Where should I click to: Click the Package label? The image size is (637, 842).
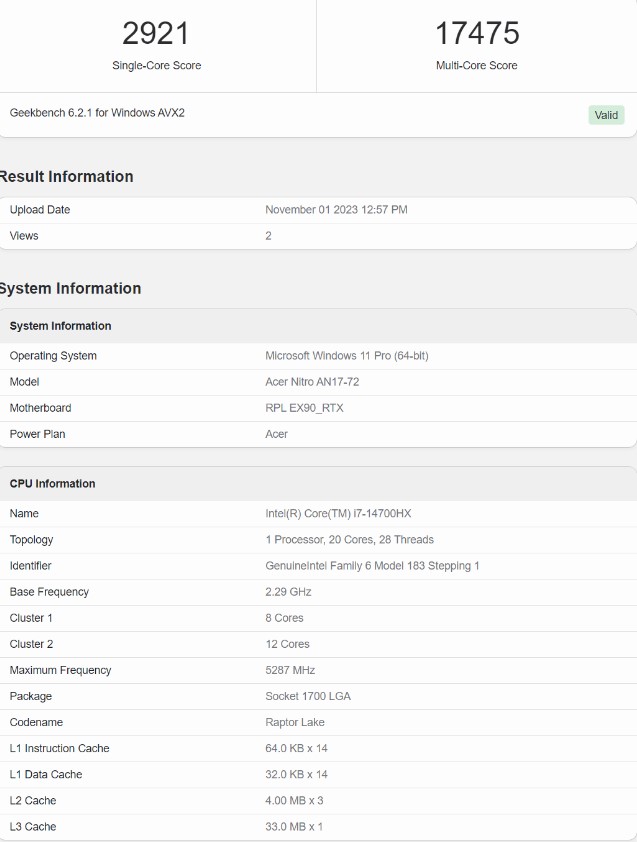(31, 696)
